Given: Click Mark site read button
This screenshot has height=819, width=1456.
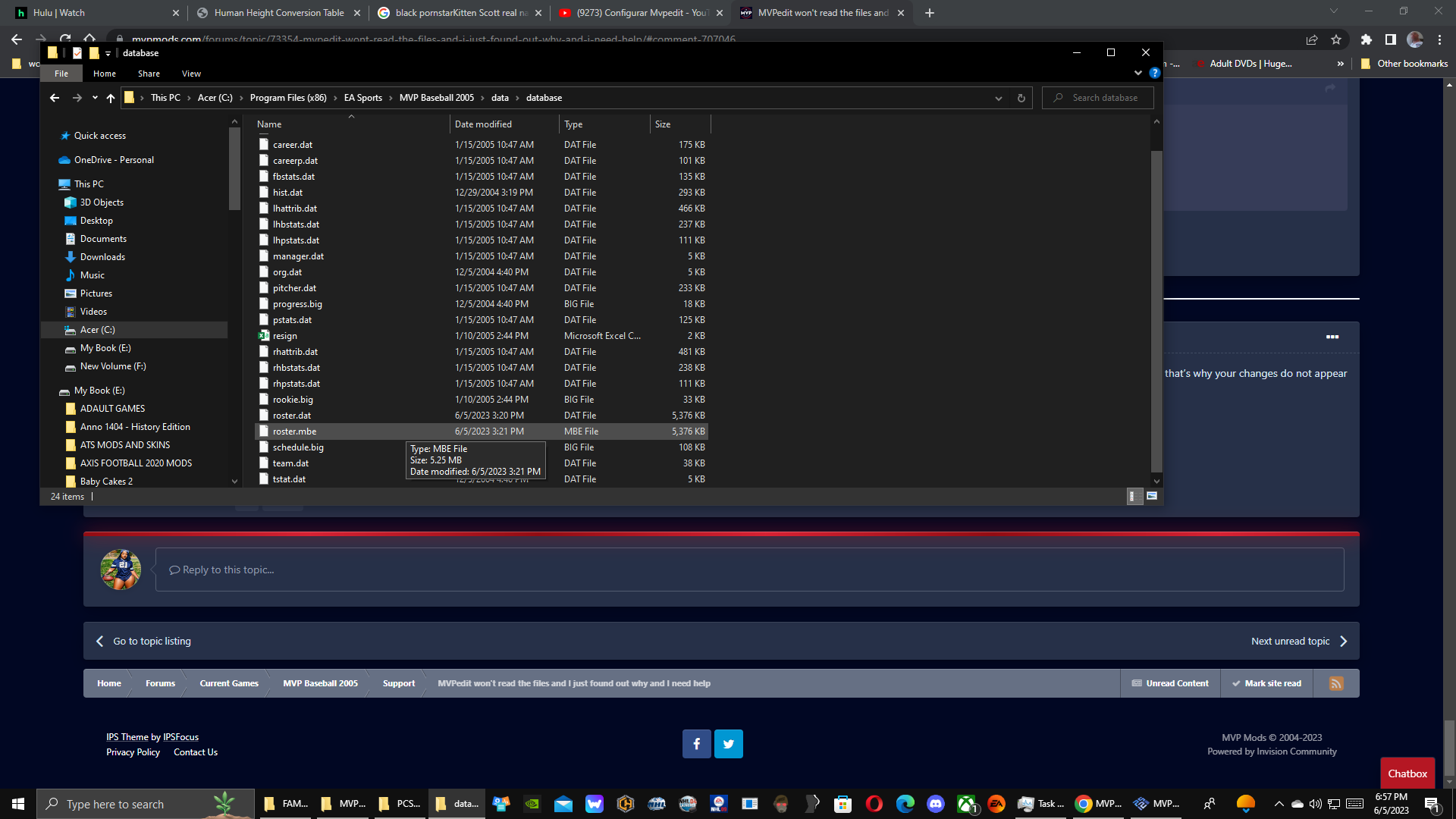Looking at the screenshot, I should pos(1266,683).
